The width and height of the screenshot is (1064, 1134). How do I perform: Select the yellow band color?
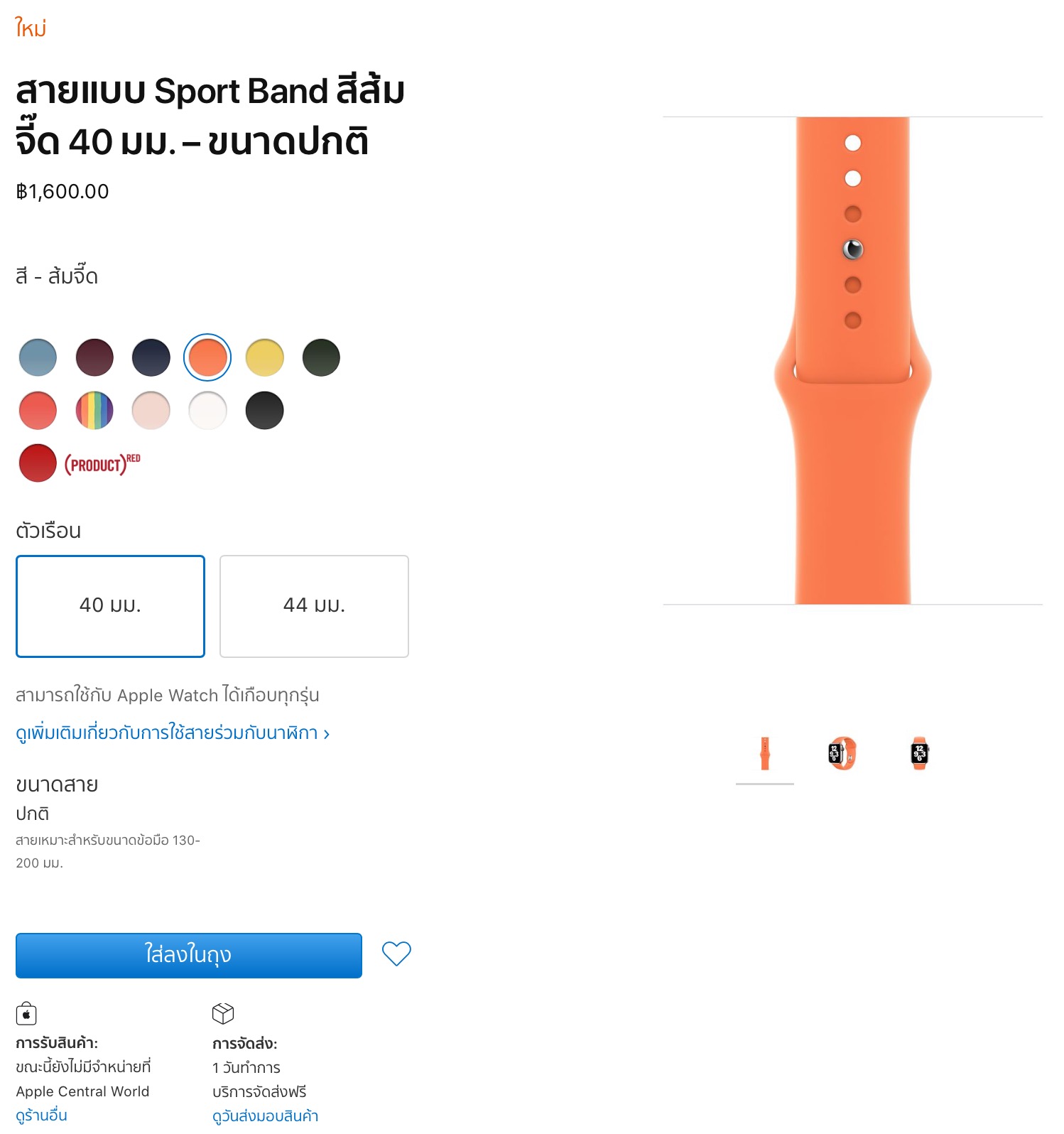265,357
